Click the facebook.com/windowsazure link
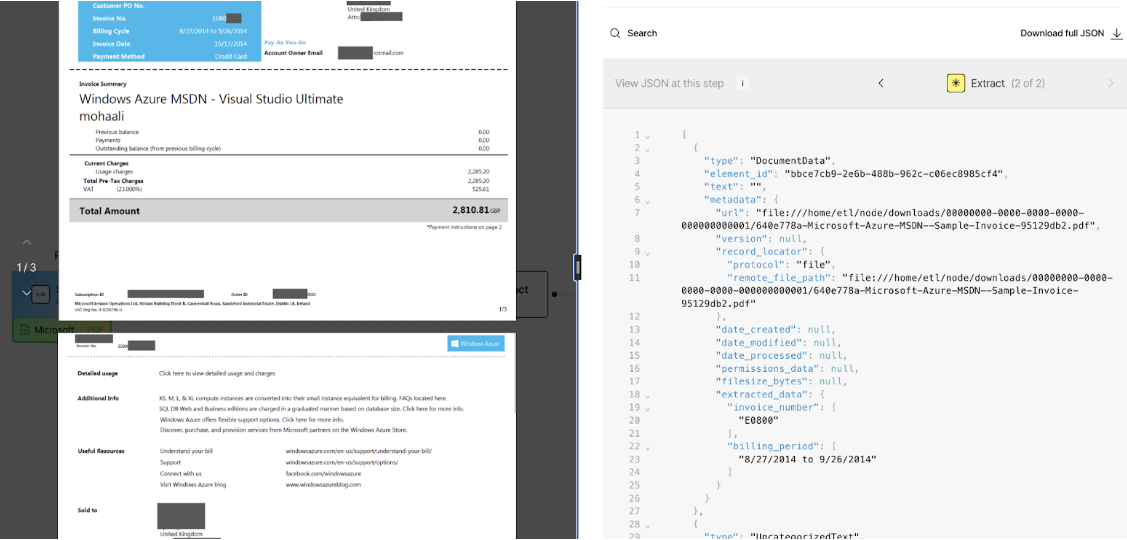1127x540 pixels. 323,474
